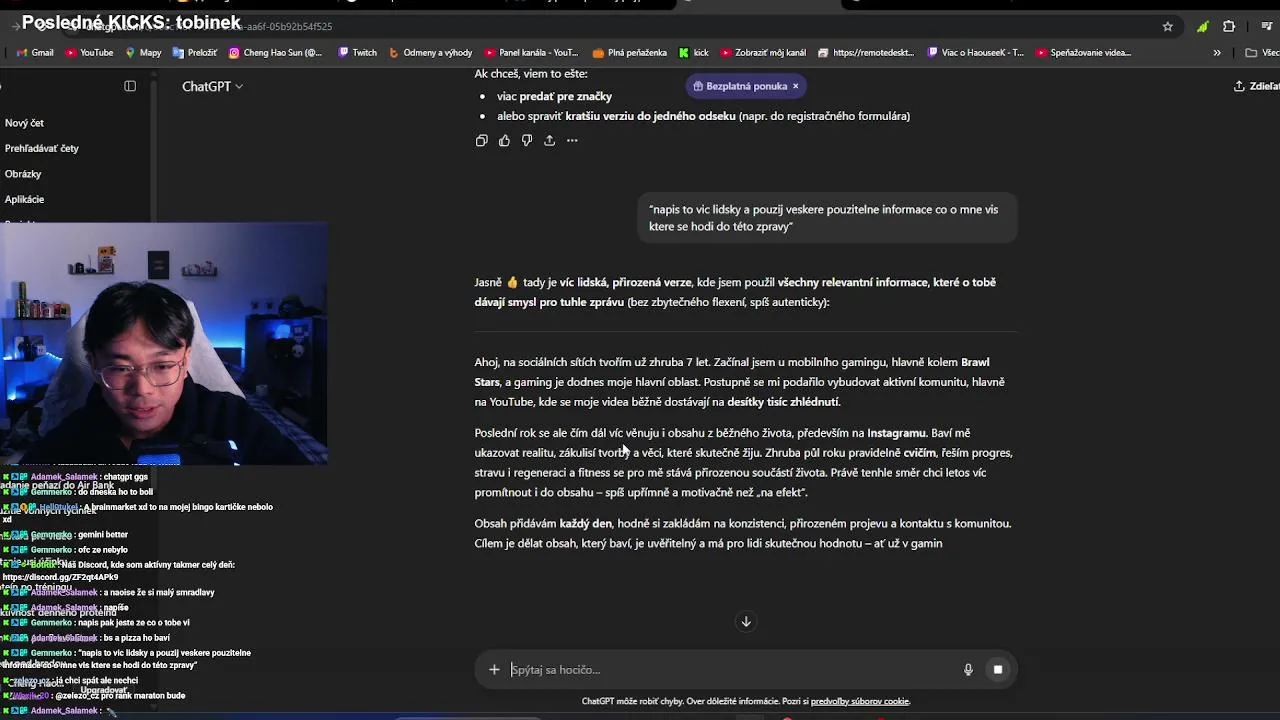Open Aplikácie in sidebar

click(24, 199)
